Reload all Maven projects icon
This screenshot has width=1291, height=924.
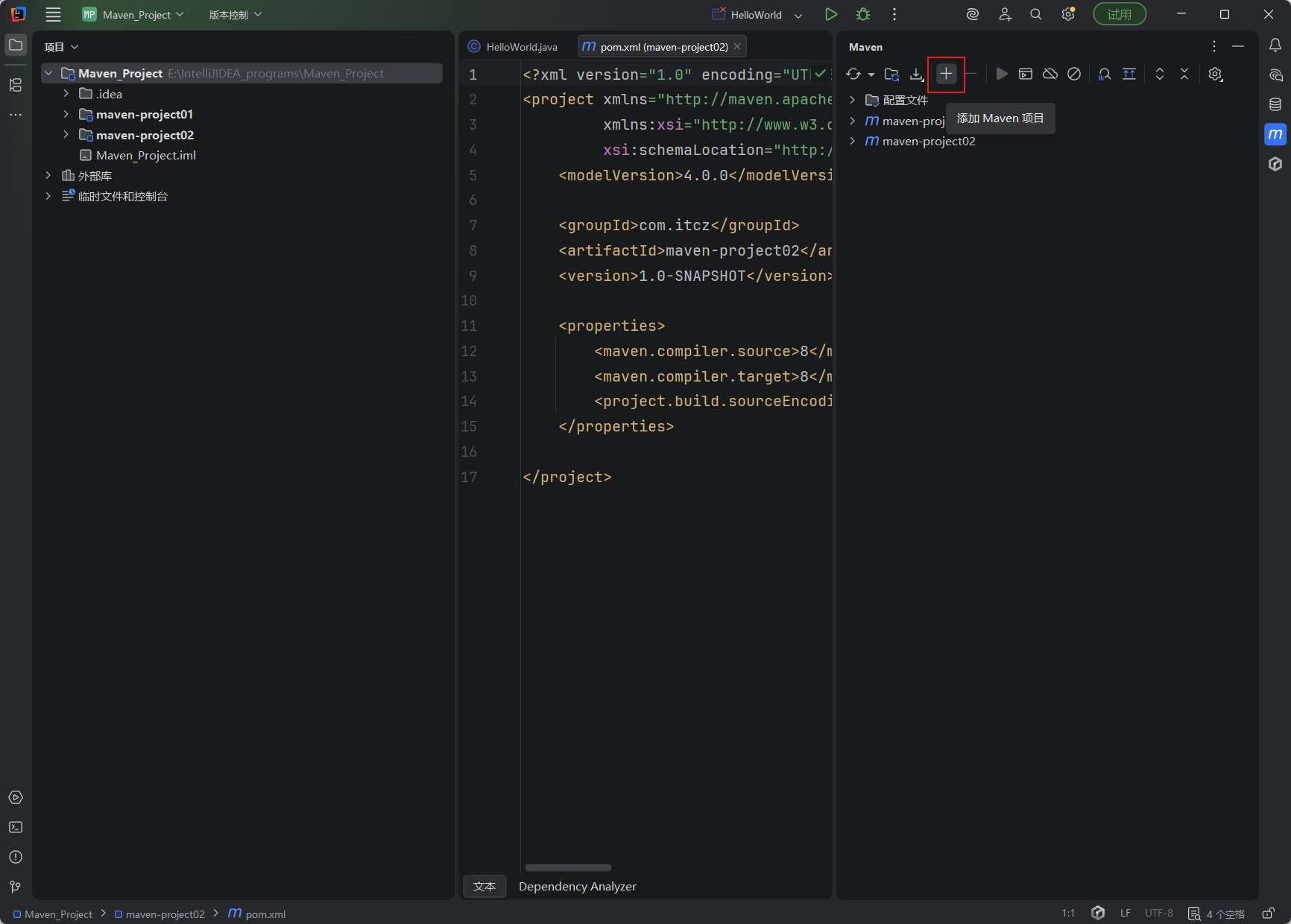[853, 74]
